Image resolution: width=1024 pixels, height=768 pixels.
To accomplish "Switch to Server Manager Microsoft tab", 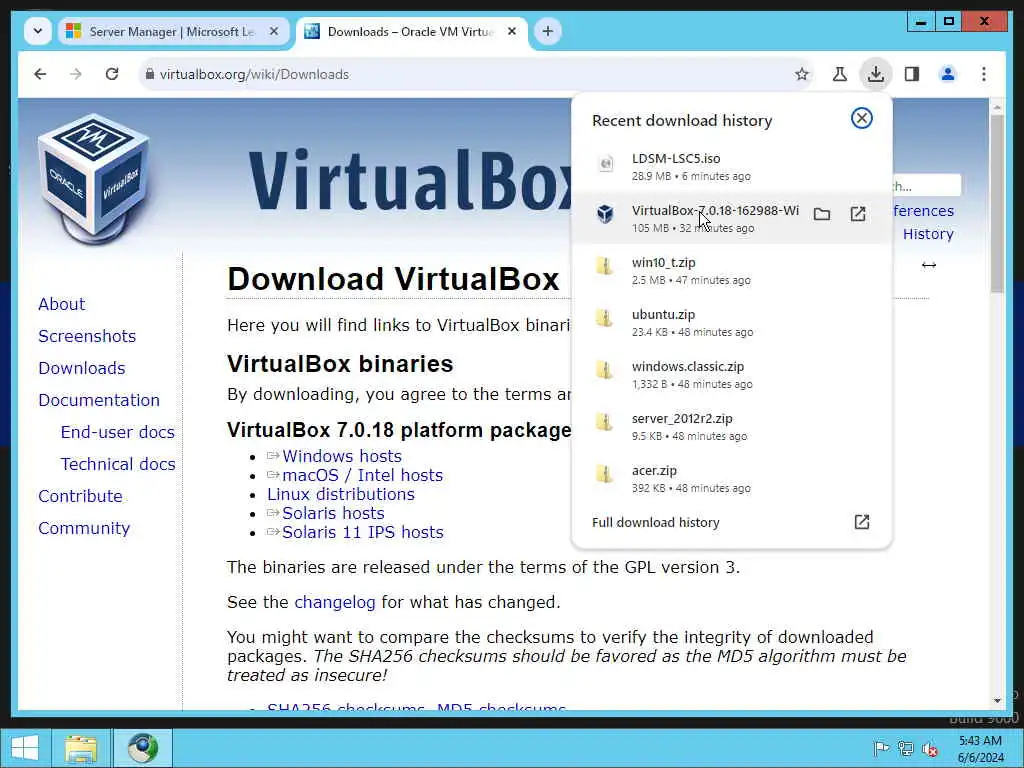I will tap(174, 31).
